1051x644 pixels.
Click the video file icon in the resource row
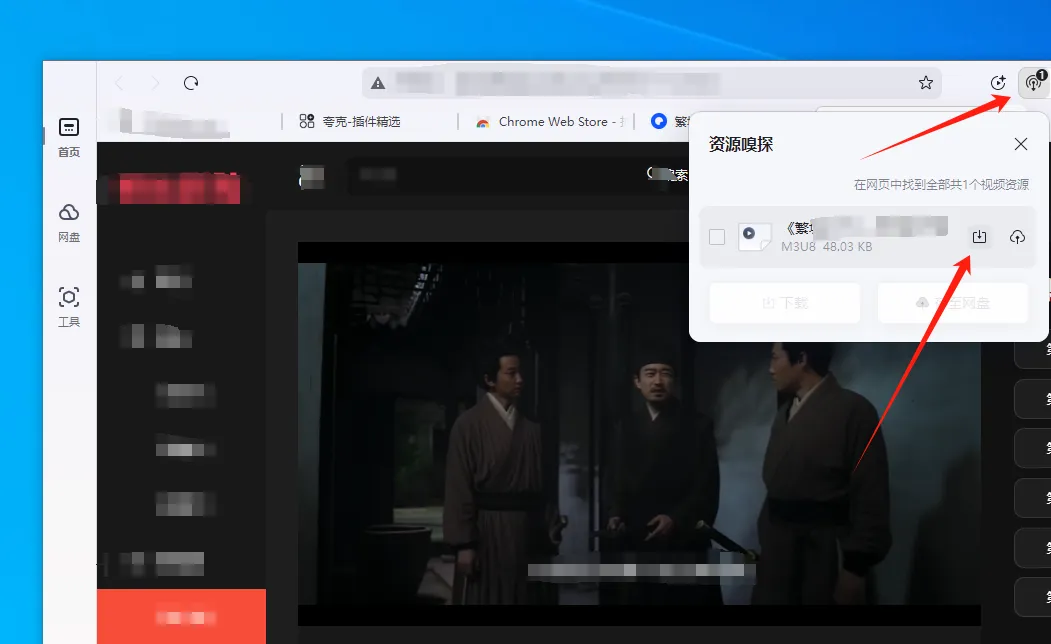tap(753, 237)
